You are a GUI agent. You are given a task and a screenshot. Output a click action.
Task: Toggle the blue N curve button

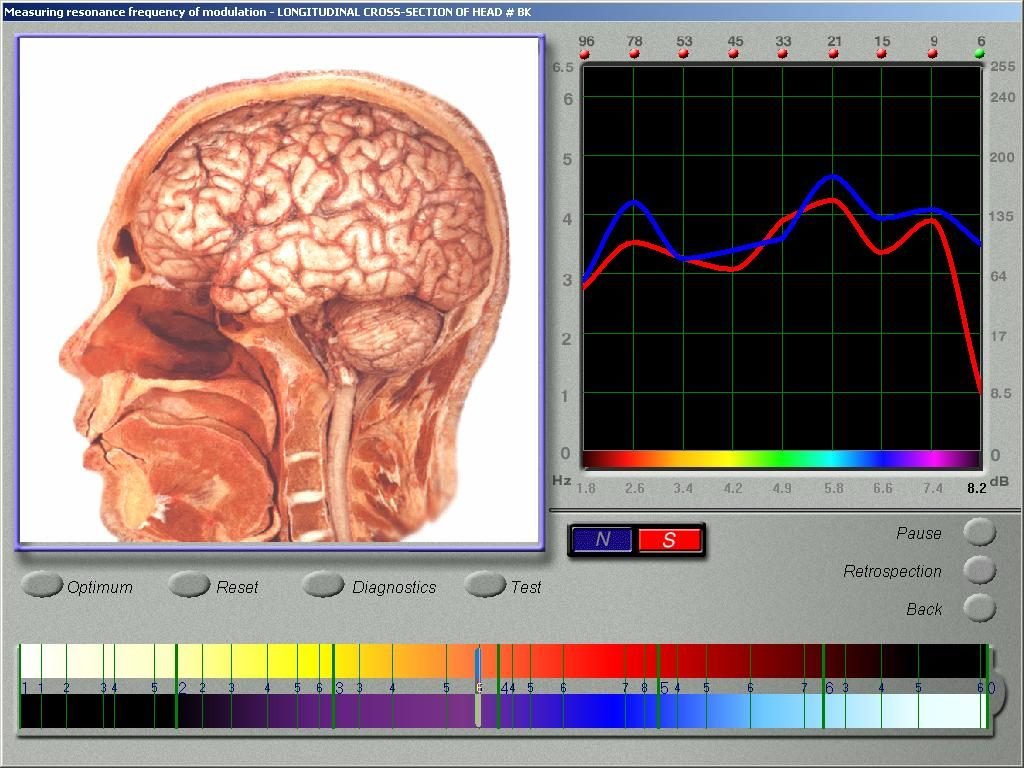(603, 540)
